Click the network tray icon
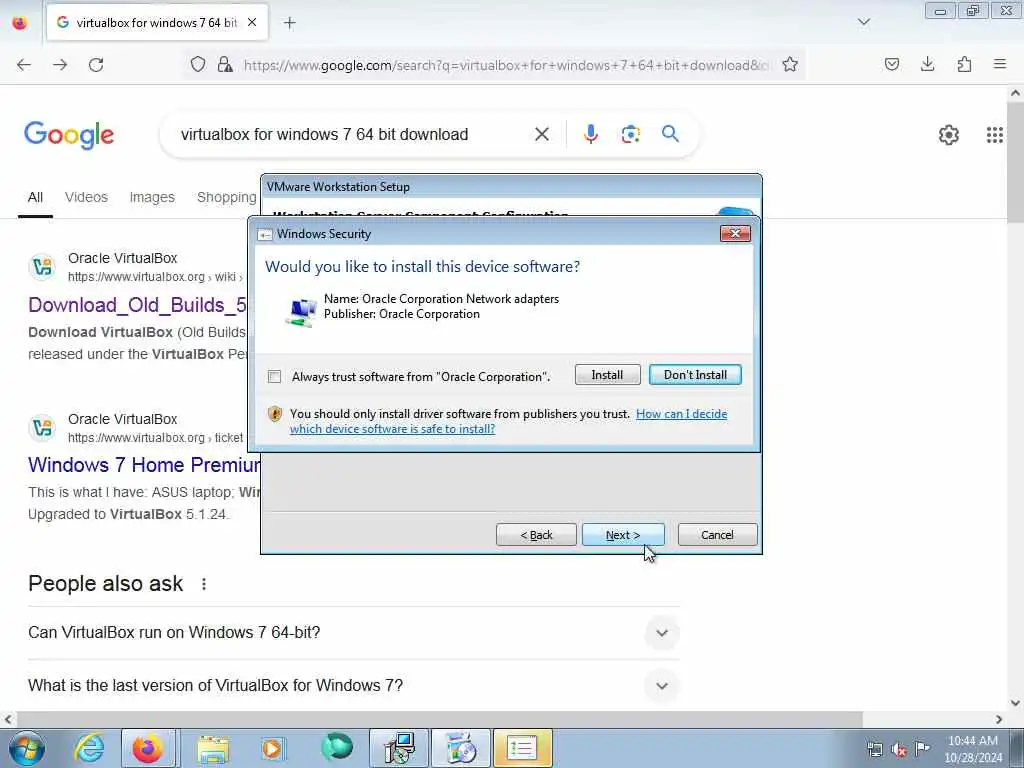Image resolution: width=1024 pixels, height=768 pixels. tap(875, 750)
